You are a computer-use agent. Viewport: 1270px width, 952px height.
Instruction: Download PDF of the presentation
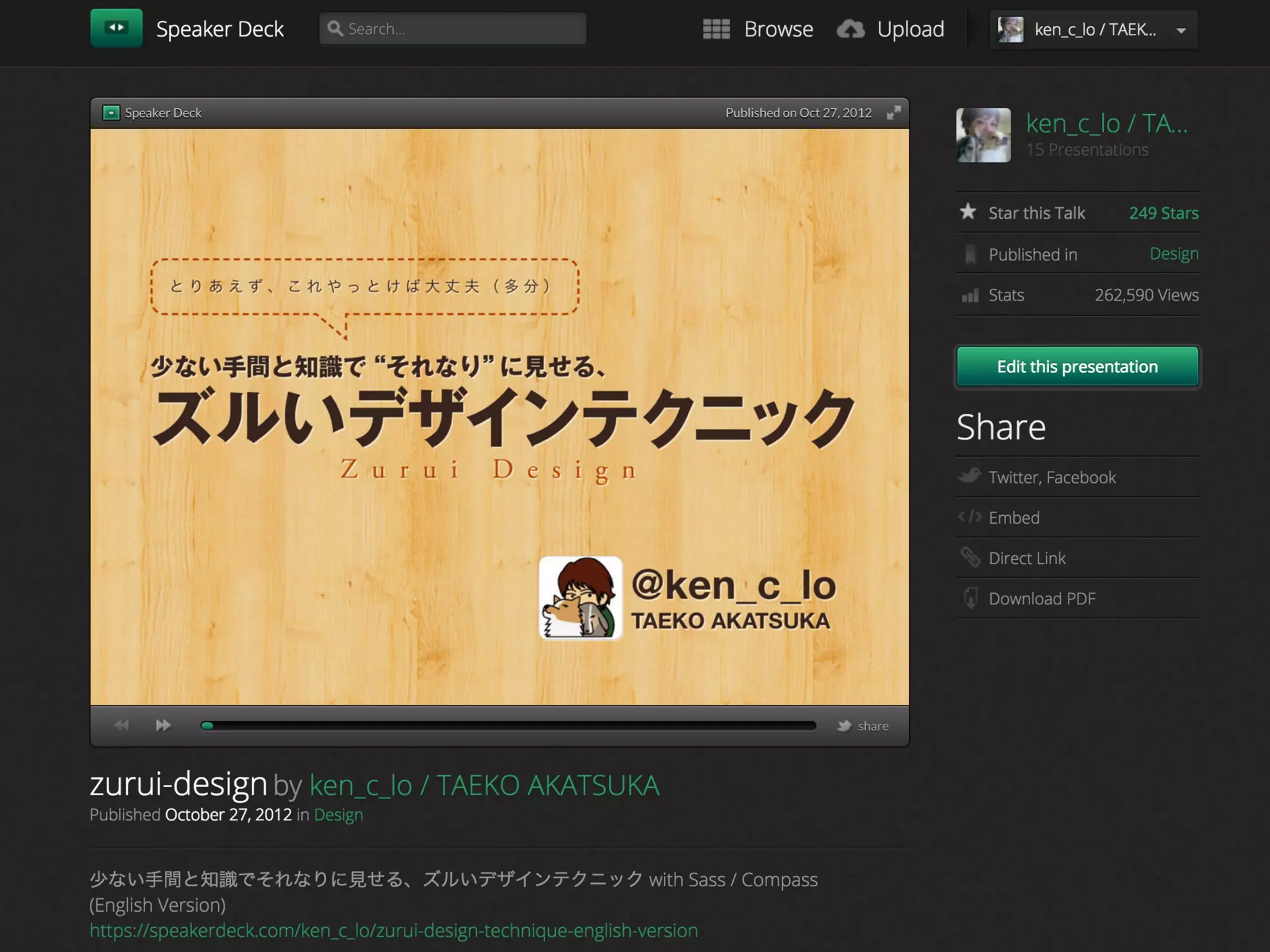[x=1042, y=599]
